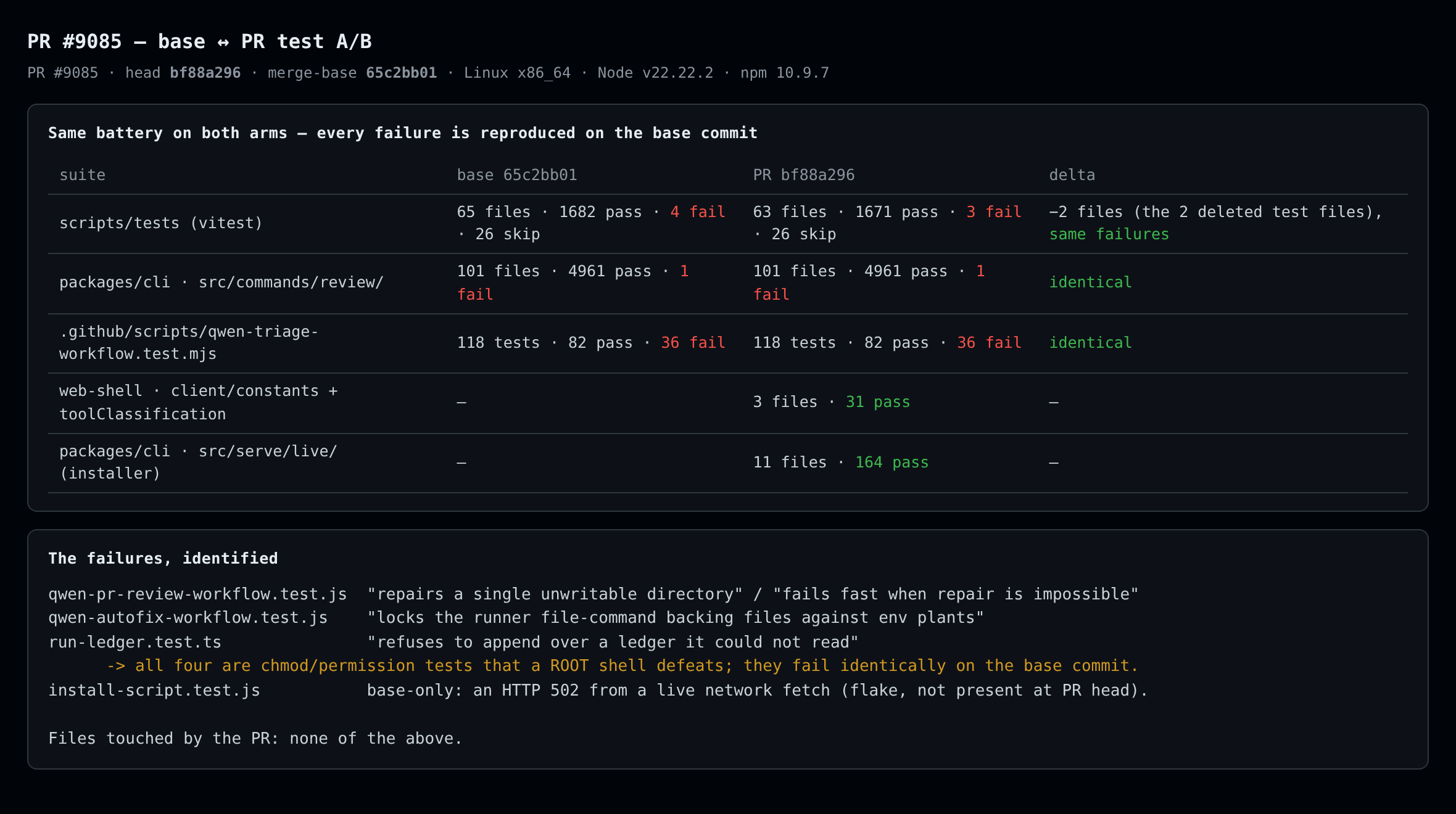Select the file name 'install-script.test.js'
This screenshot has width=1456, height=814.
[154, 691]
